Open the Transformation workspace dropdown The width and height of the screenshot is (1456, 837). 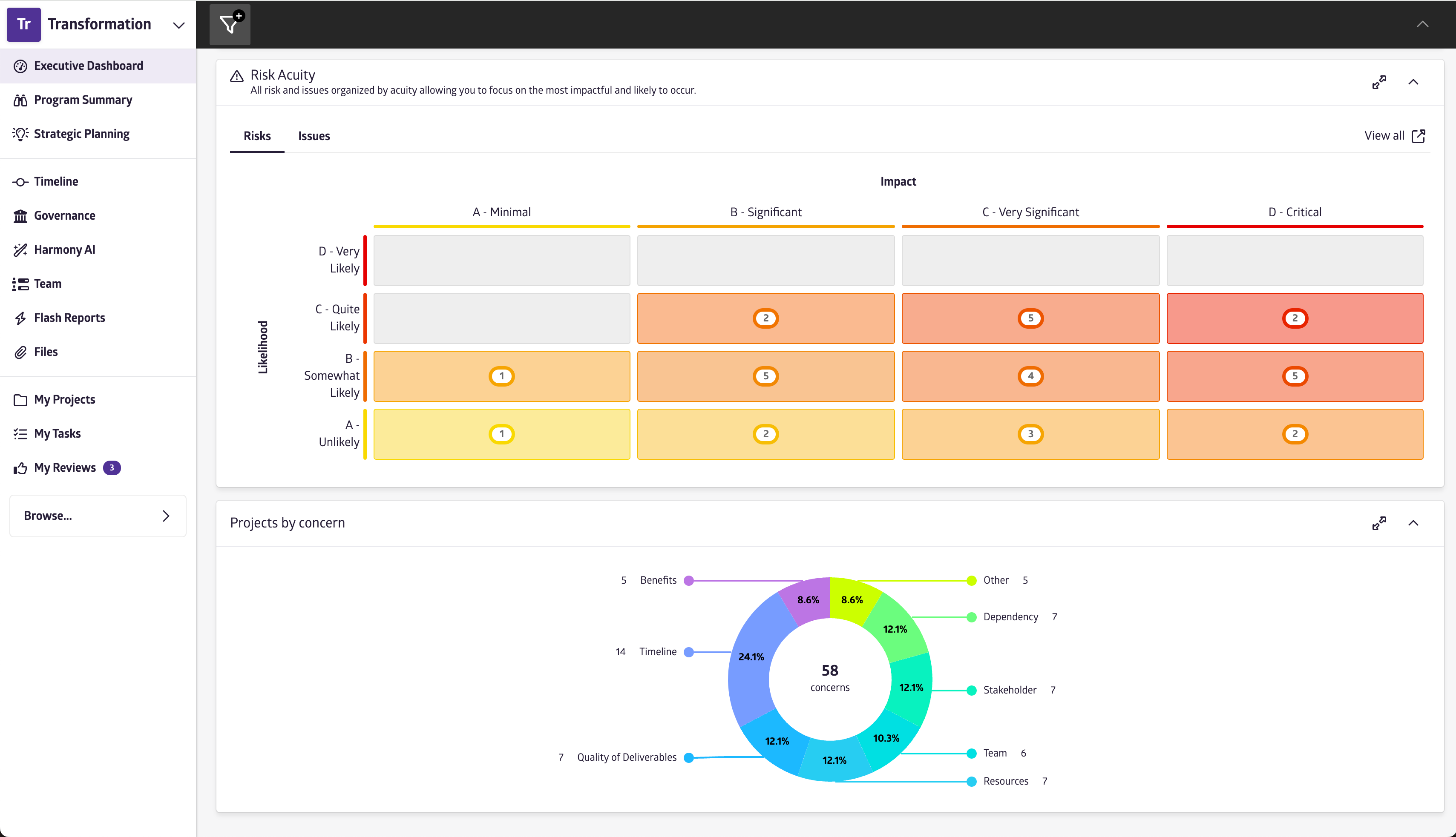coord(179,25)
